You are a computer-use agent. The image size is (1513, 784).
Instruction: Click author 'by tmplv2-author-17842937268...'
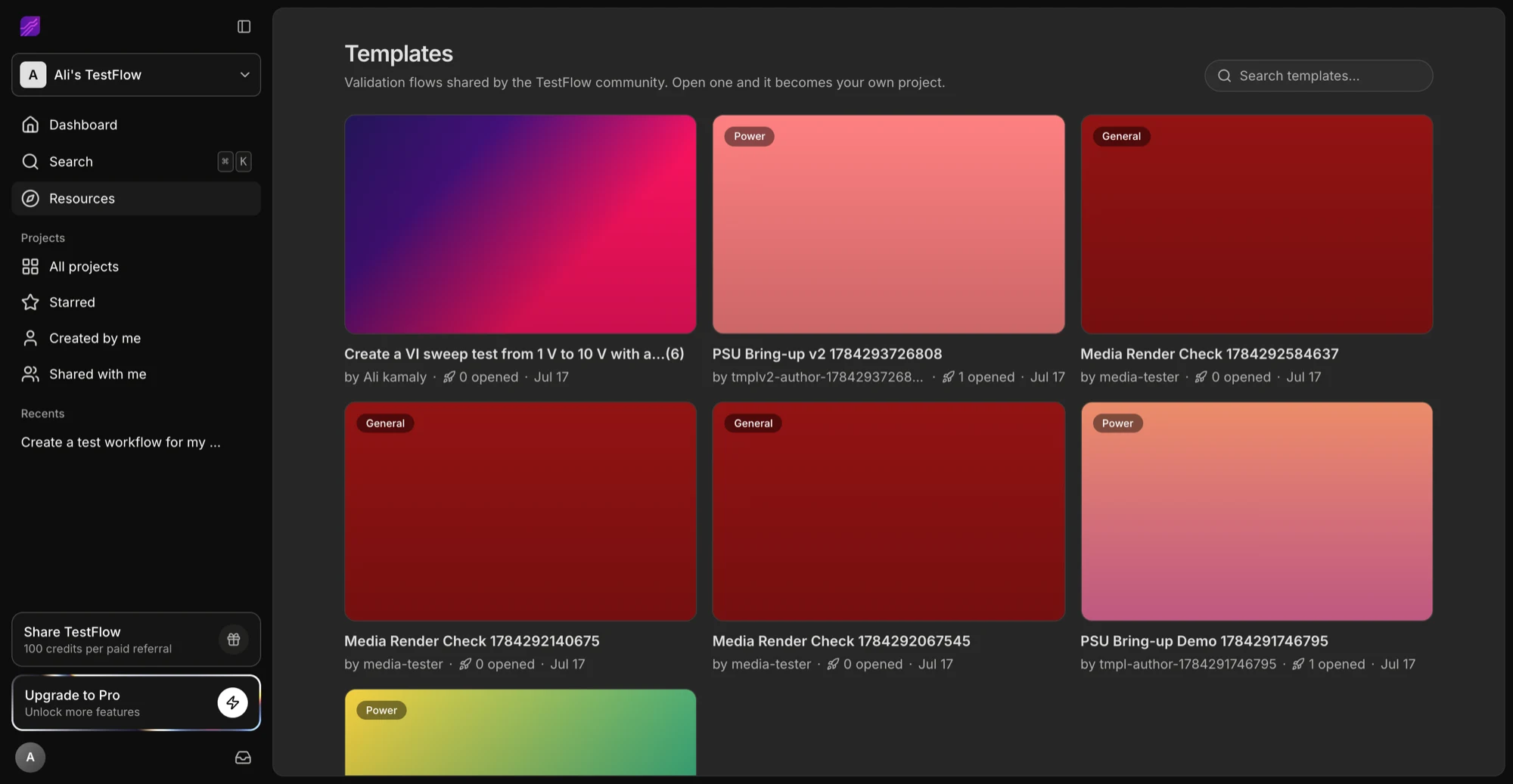818,377
